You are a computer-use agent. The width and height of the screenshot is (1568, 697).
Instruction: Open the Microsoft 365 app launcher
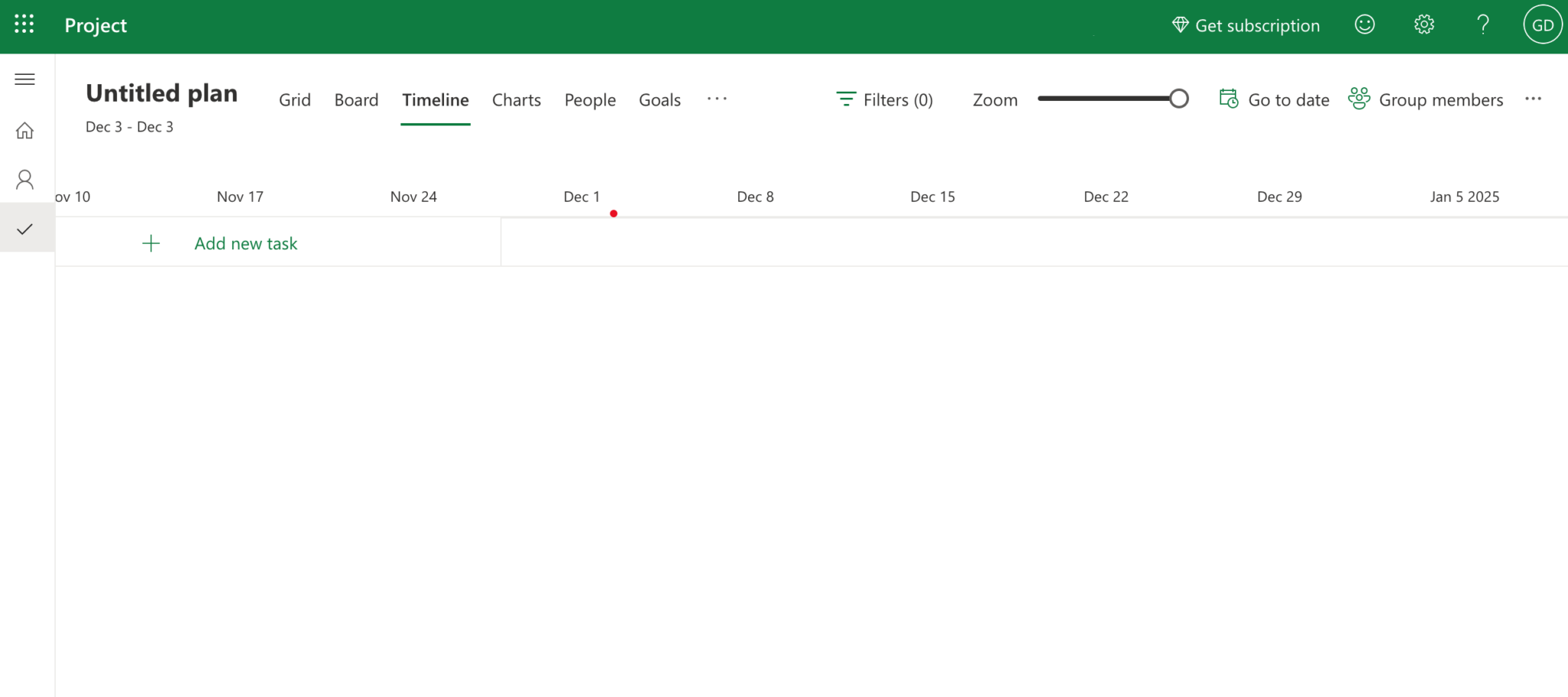coord(23,24)
